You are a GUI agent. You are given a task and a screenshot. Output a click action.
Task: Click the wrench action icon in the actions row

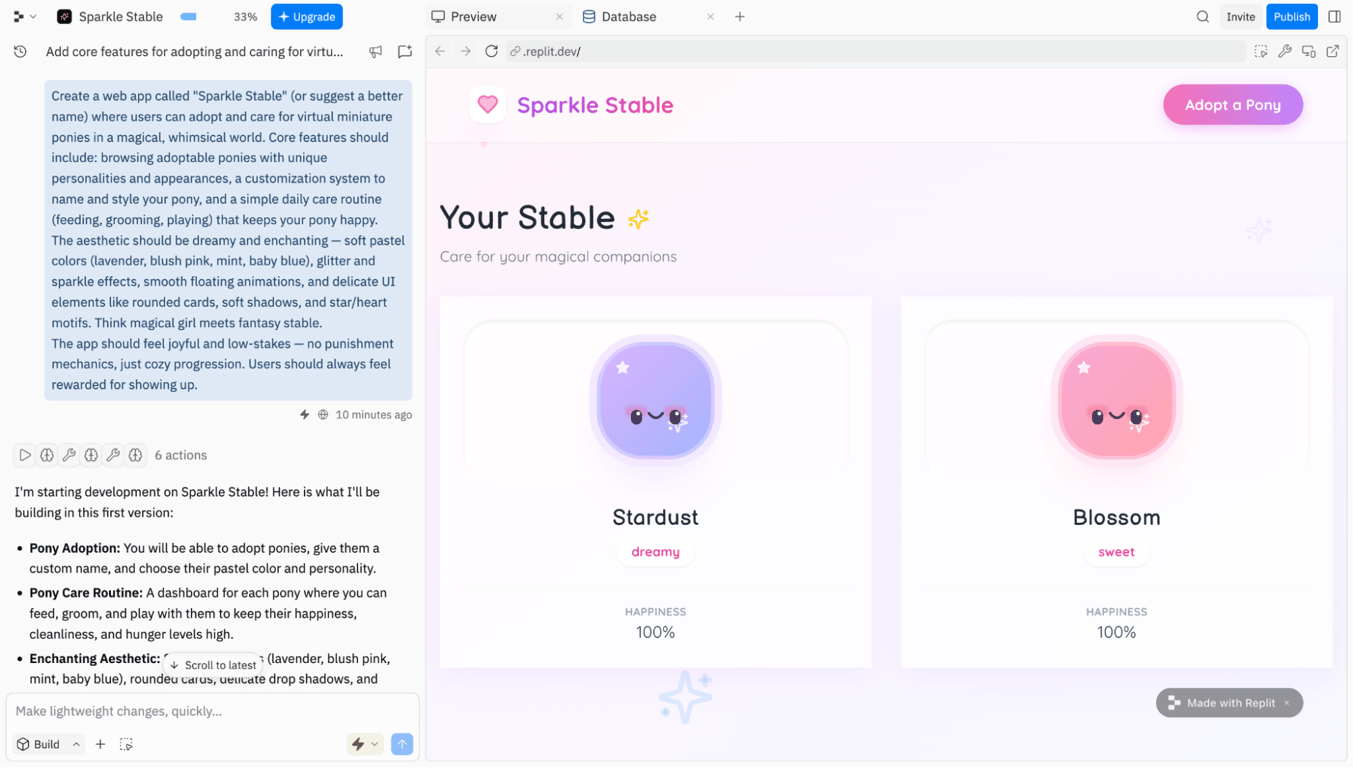pos(69,455)
